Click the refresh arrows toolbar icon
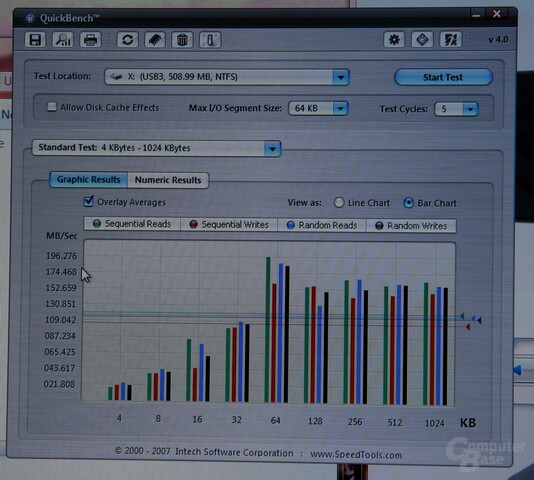The height and width of the screenshot is (480, 534). [128, 40]
